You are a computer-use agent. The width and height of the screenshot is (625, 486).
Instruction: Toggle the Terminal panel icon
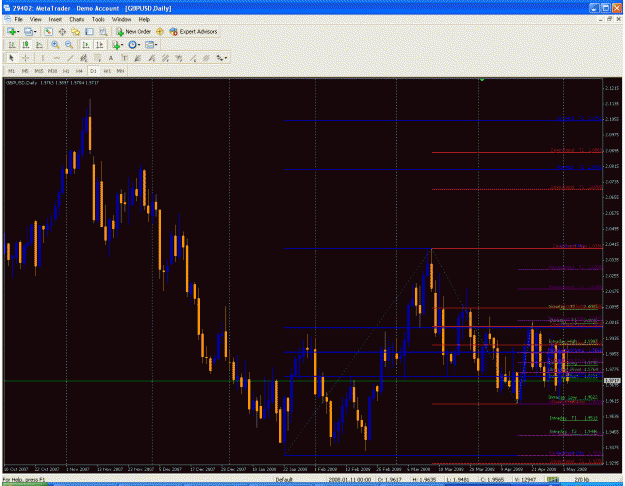click(89, 31)
